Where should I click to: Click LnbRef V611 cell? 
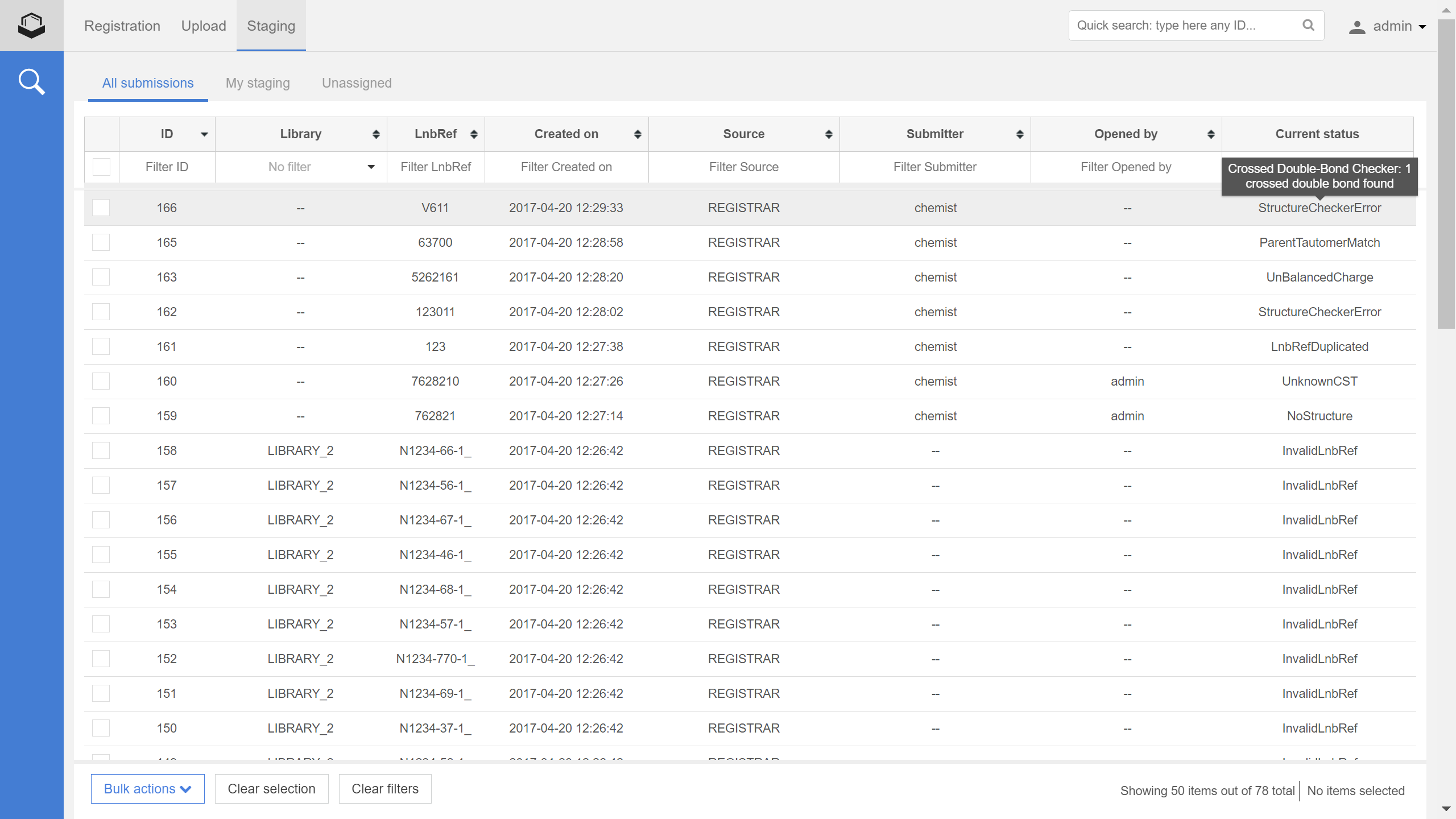coord(435,208)
